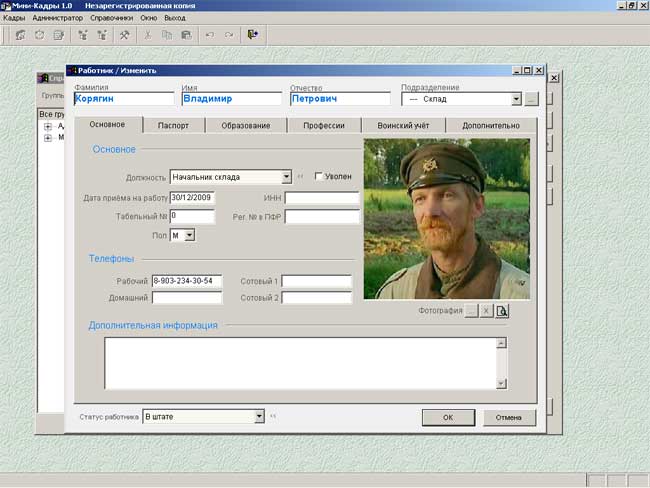
Task: Open the Должность dropdown
Action: click(x=286, y=177)
